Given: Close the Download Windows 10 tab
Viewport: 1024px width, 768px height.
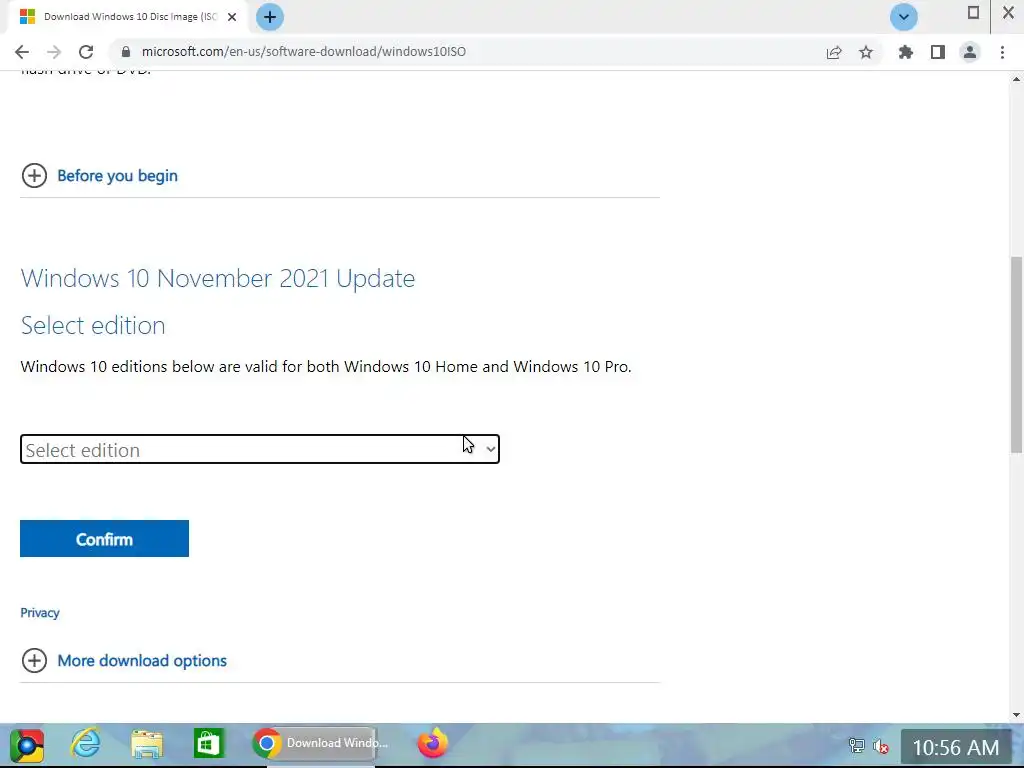Looking at the screenshot, I should 232,17.
